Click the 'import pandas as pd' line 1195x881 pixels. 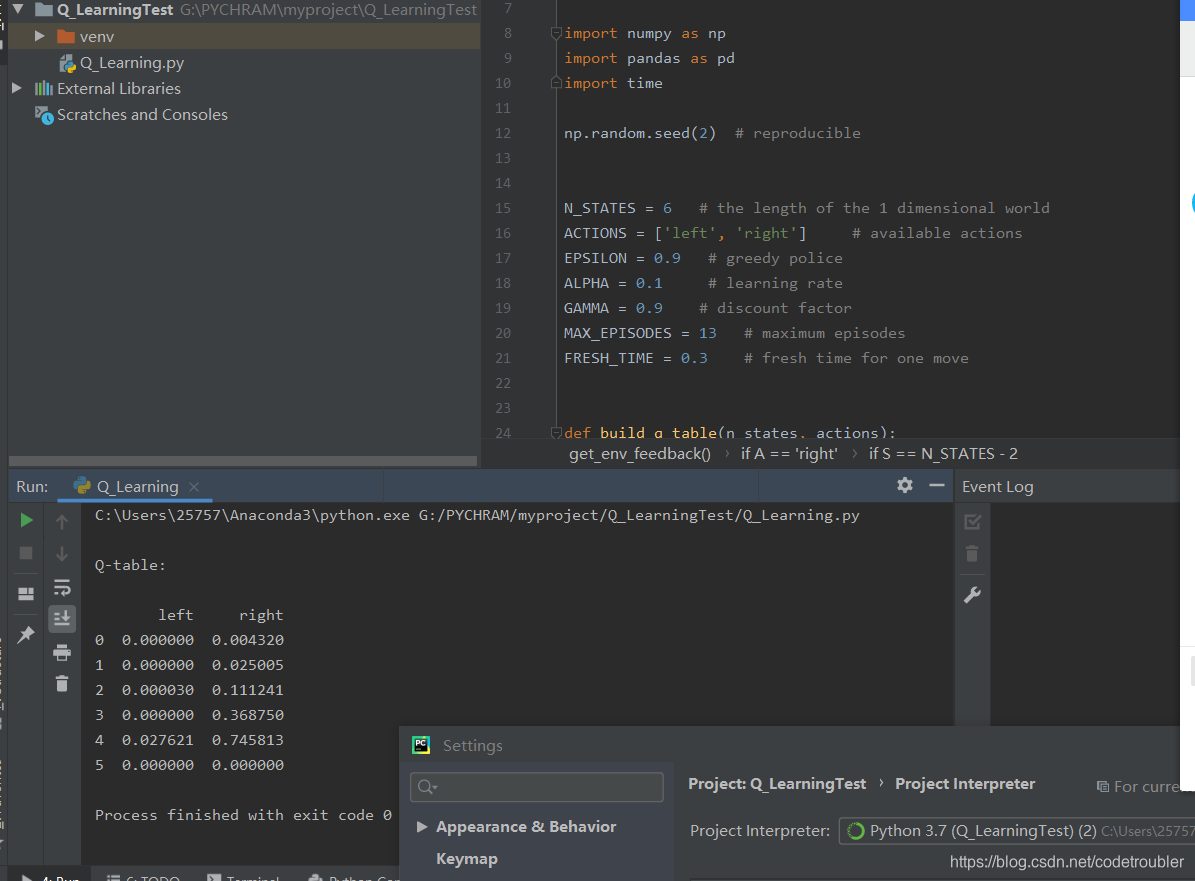tap(649, 59)
